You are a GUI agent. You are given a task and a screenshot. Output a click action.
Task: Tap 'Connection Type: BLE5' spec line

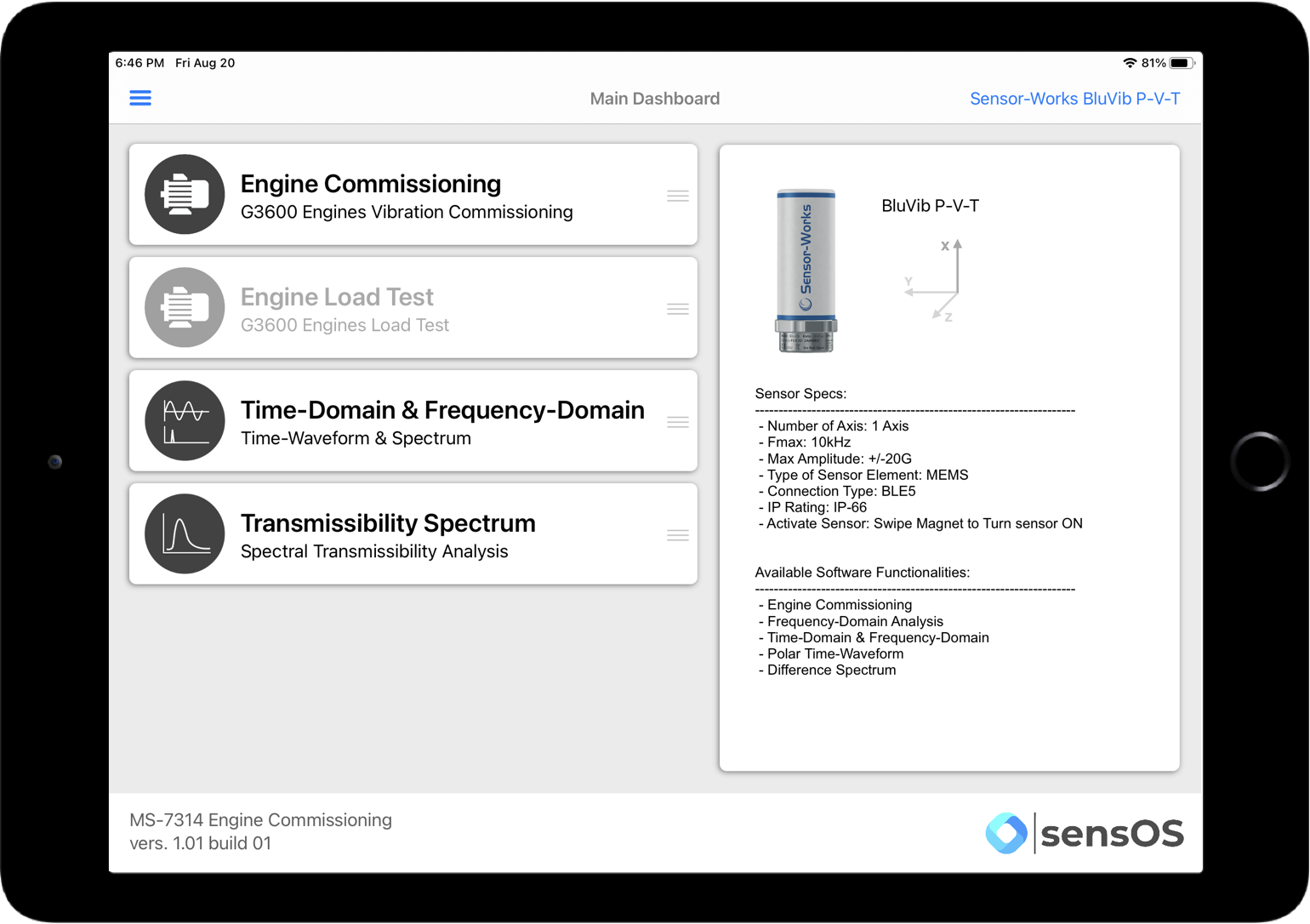(x=837, y=491)
